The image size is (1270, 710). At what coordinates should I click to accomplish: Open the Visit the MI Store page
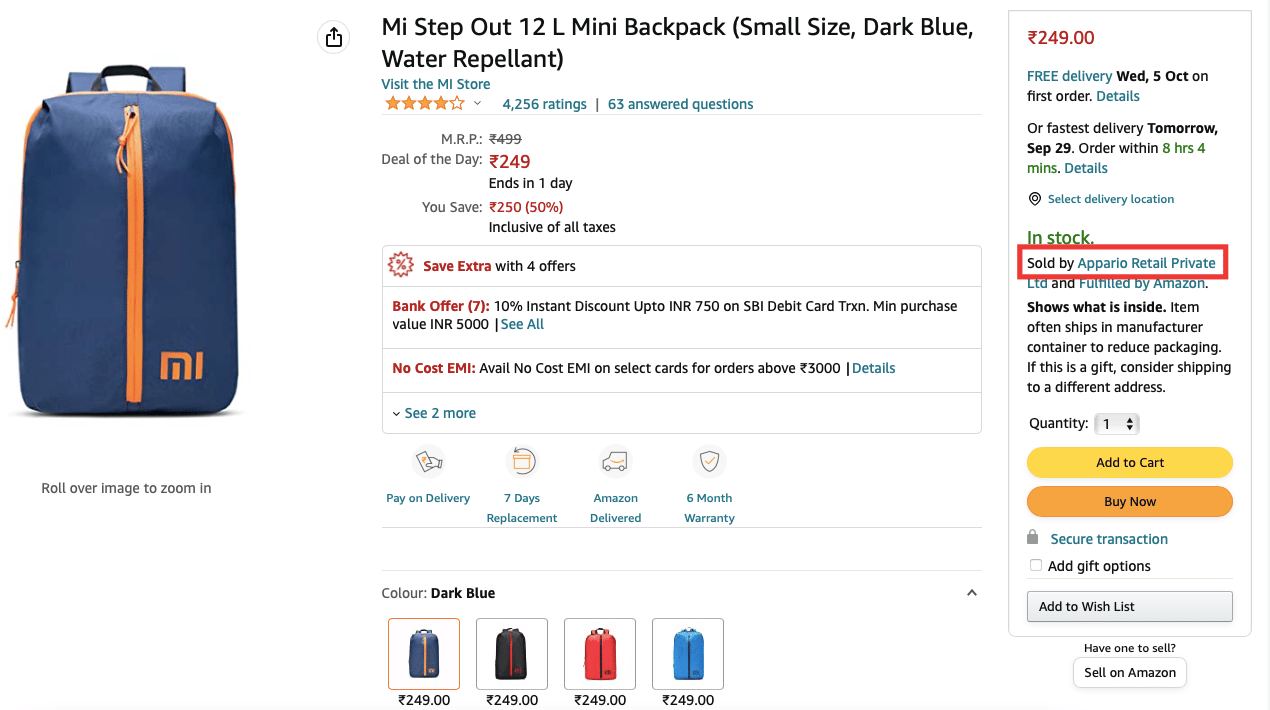point(435,83)
